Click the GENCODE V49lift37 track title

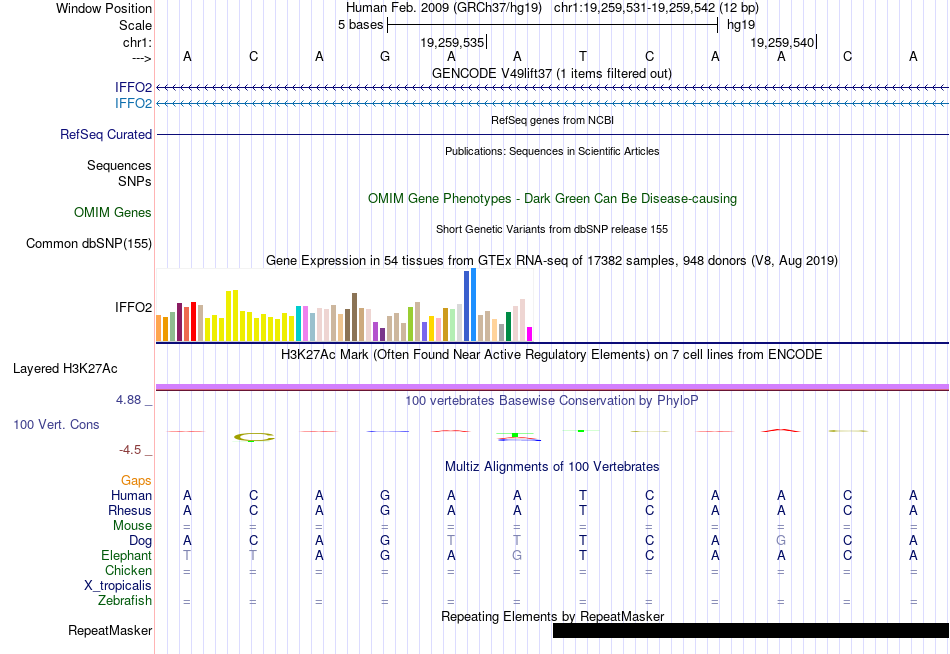click(552, 73)
